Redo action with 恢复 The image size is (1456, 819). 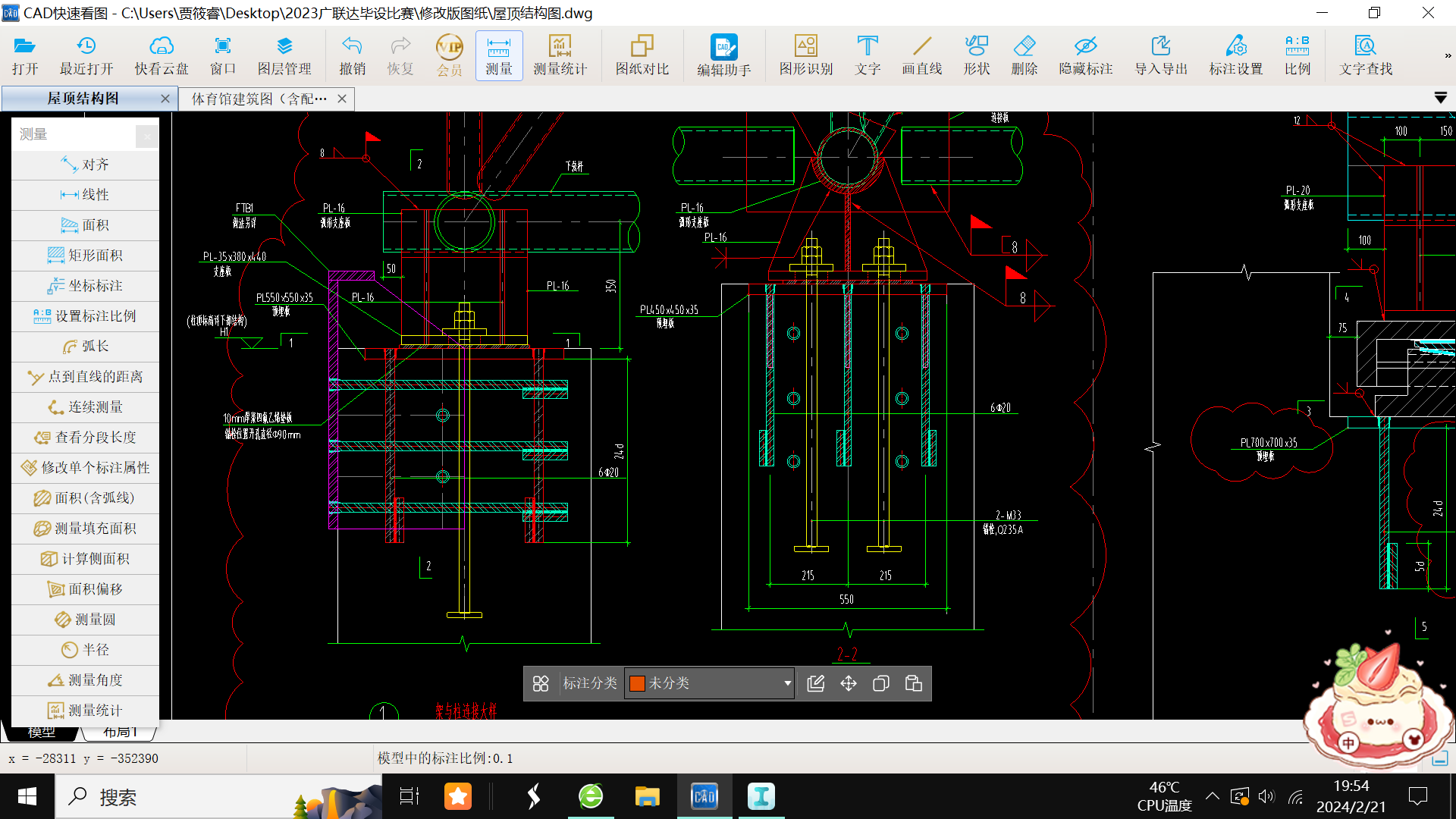[x=400, y=56]
